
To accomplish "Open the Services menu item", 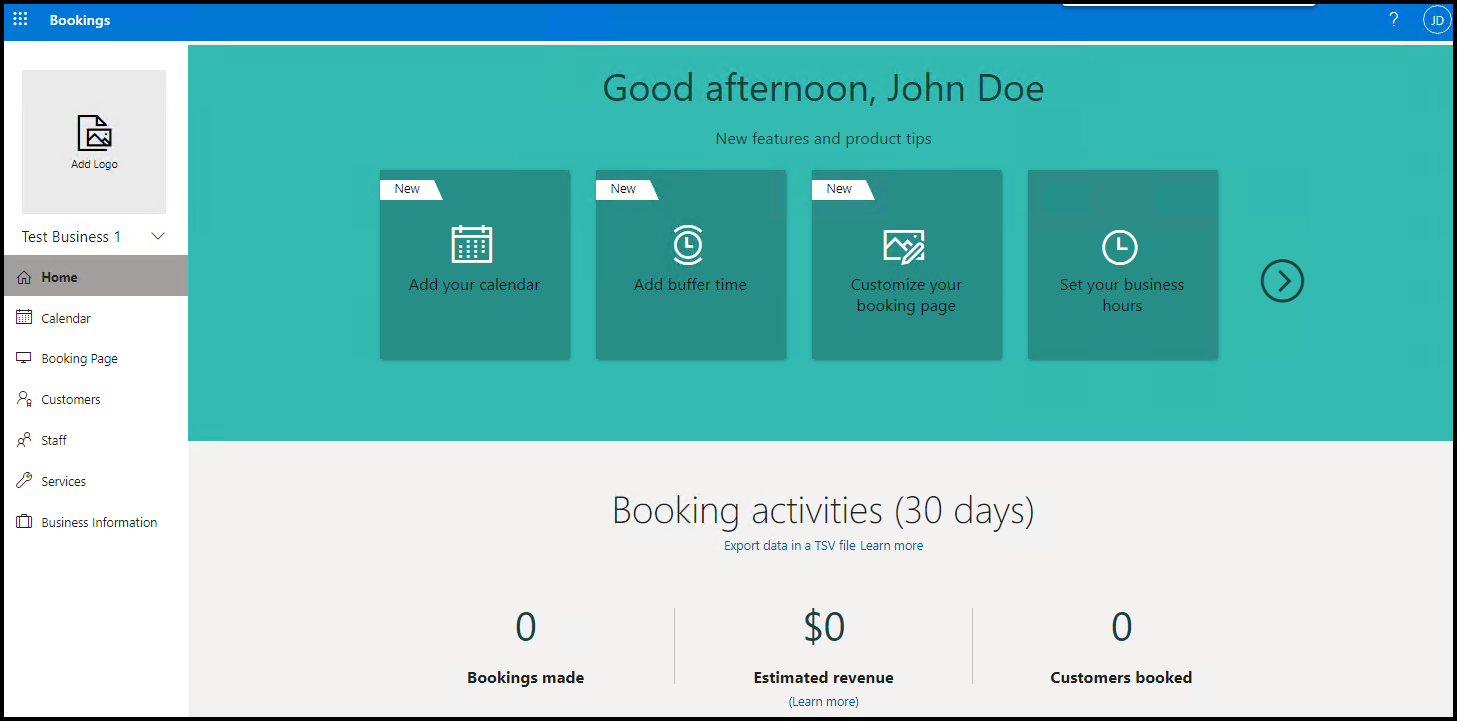I will pyautogui.click(x=96, y=481).
